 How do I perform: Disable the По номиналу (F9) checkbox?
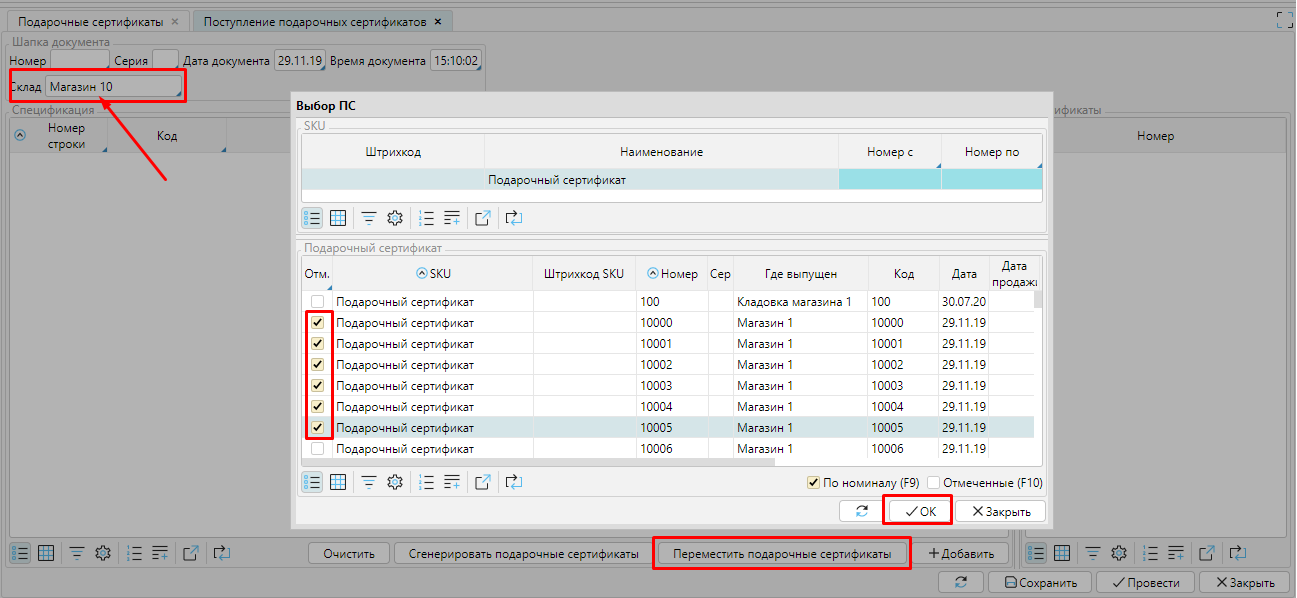click(x=813, y=483)
